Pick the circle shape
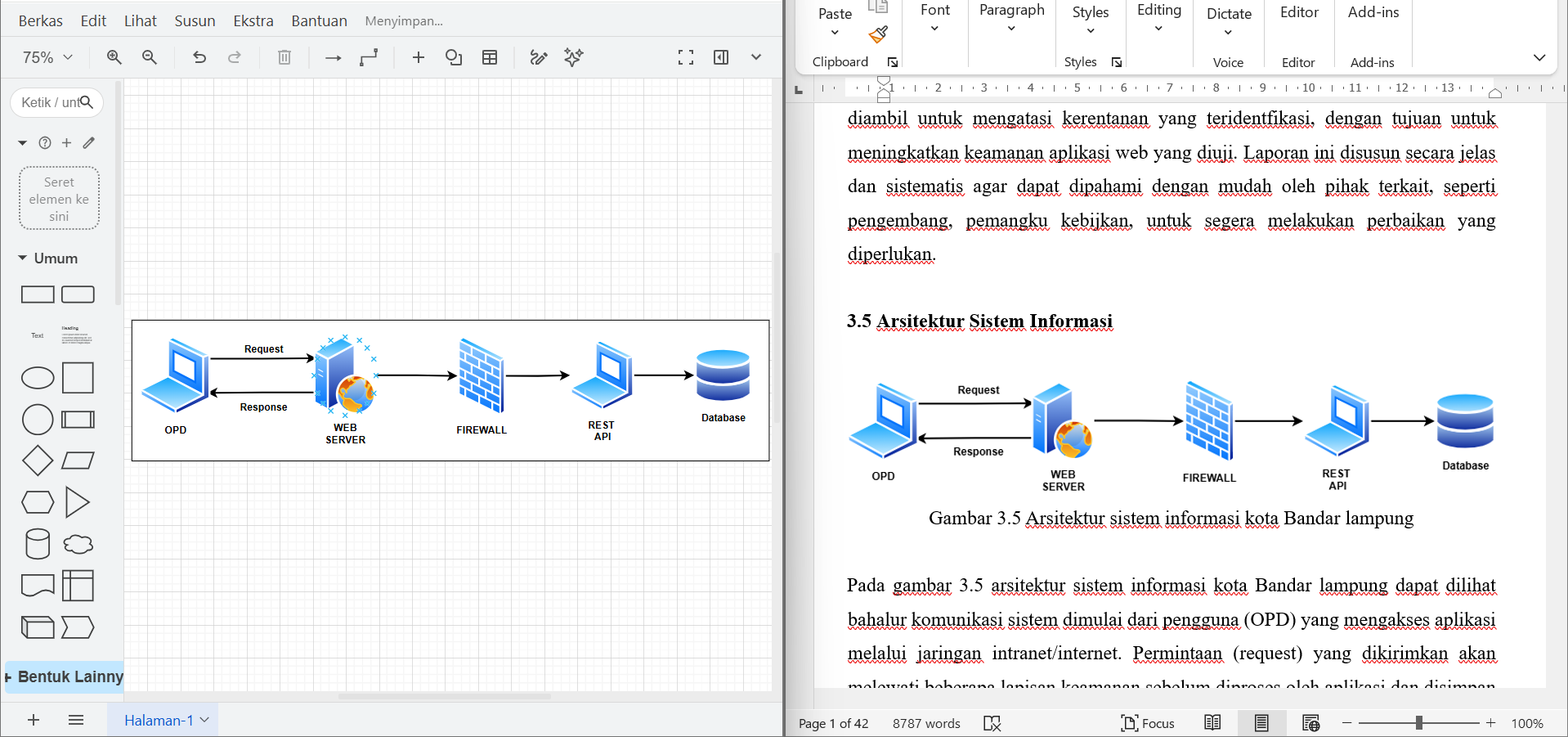The image size is (1568, 737). tap(38, 420)
